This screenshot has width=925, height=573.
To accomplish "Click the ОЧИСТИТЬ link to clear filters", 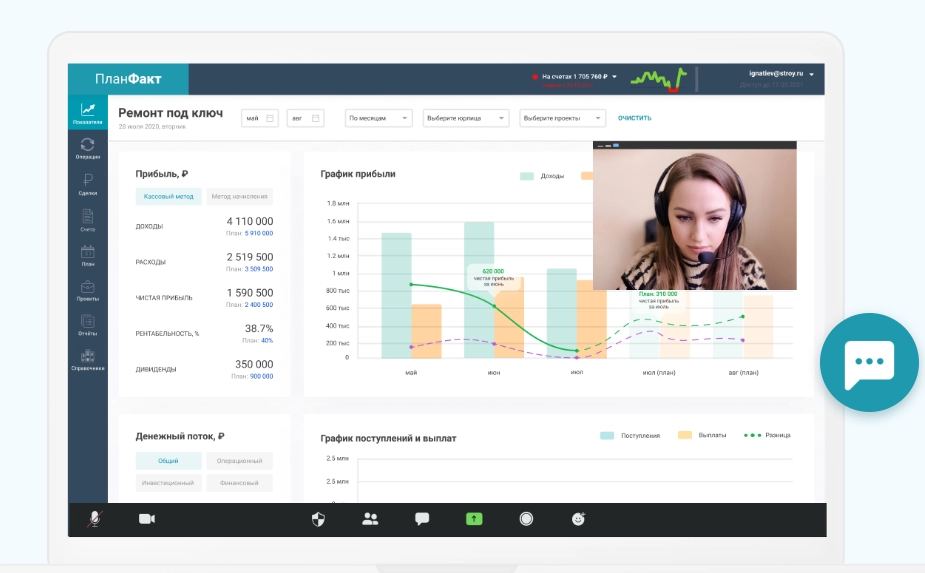I will (x=634, y=118).
